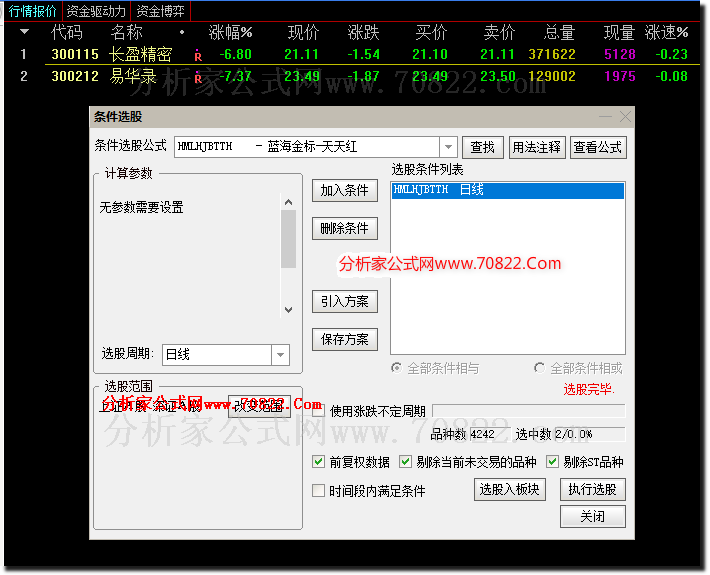The height and width of the screenshot is (575, 710).
Task: Sort by 名称 column header
Action: [x=126, y=32]
